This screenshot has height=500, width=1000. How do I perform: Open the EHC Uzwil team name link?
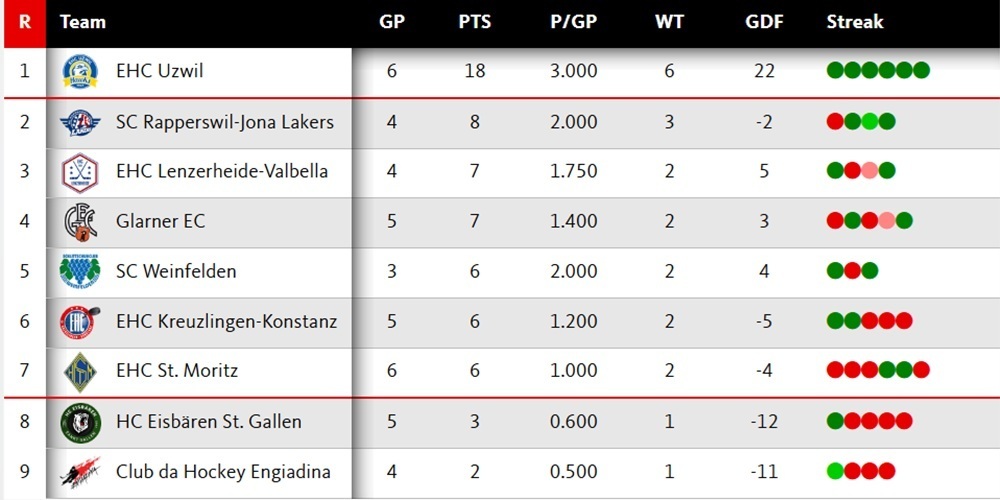coord(160,72)
